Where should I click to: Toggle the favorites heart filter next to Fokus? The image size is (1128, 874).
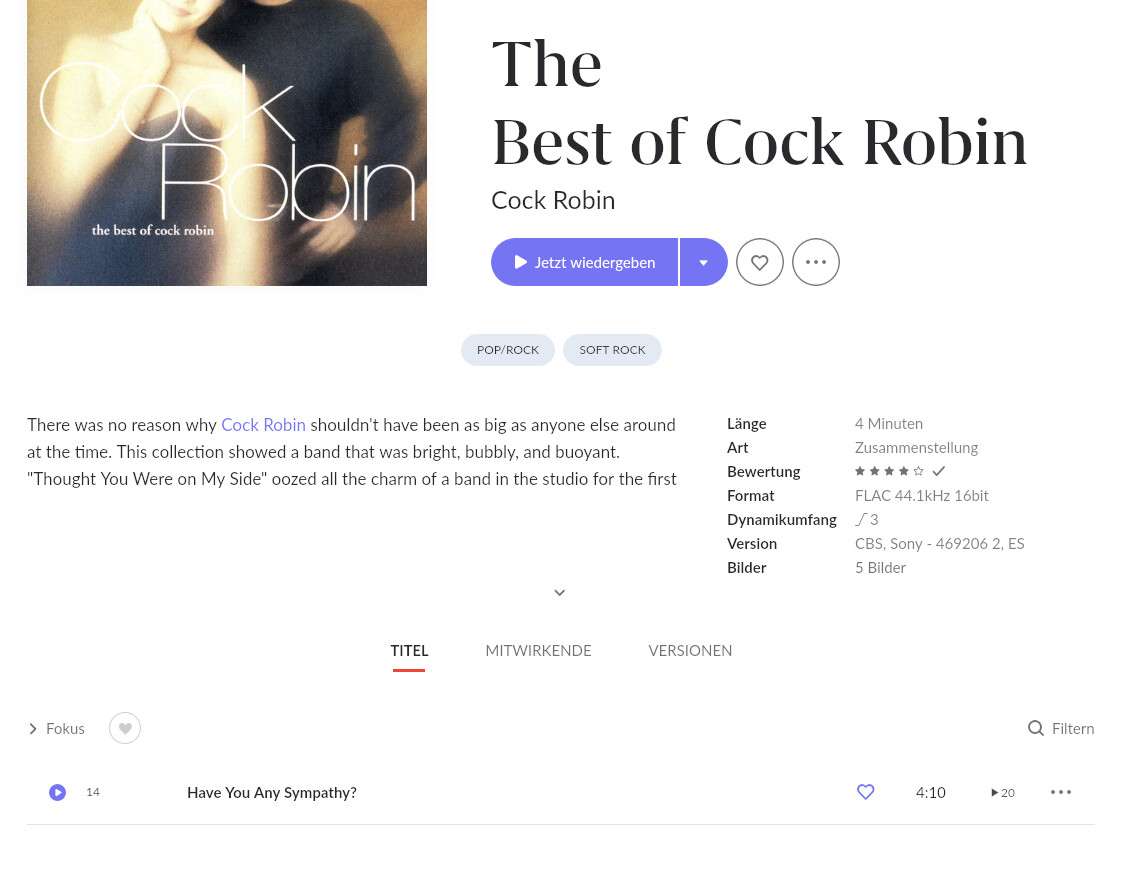(x=125, y=728)
